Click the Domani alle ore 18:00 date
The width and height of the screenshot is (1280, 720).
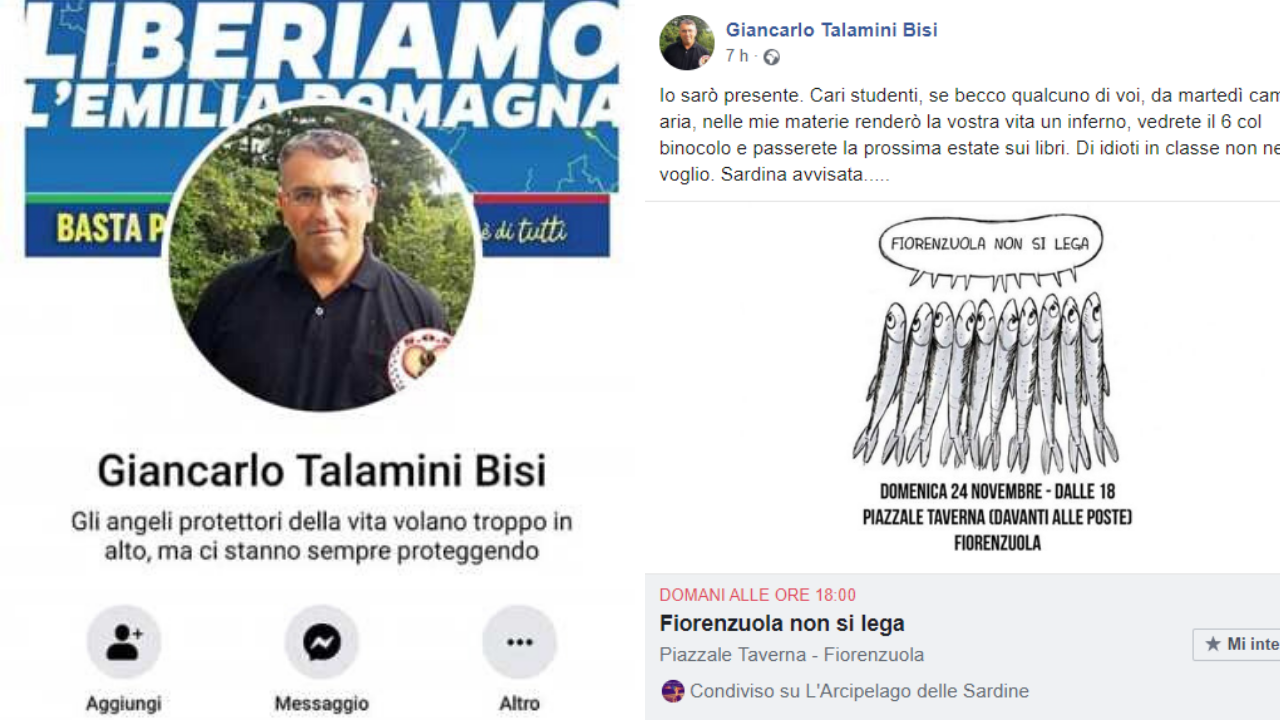(758, 595)
